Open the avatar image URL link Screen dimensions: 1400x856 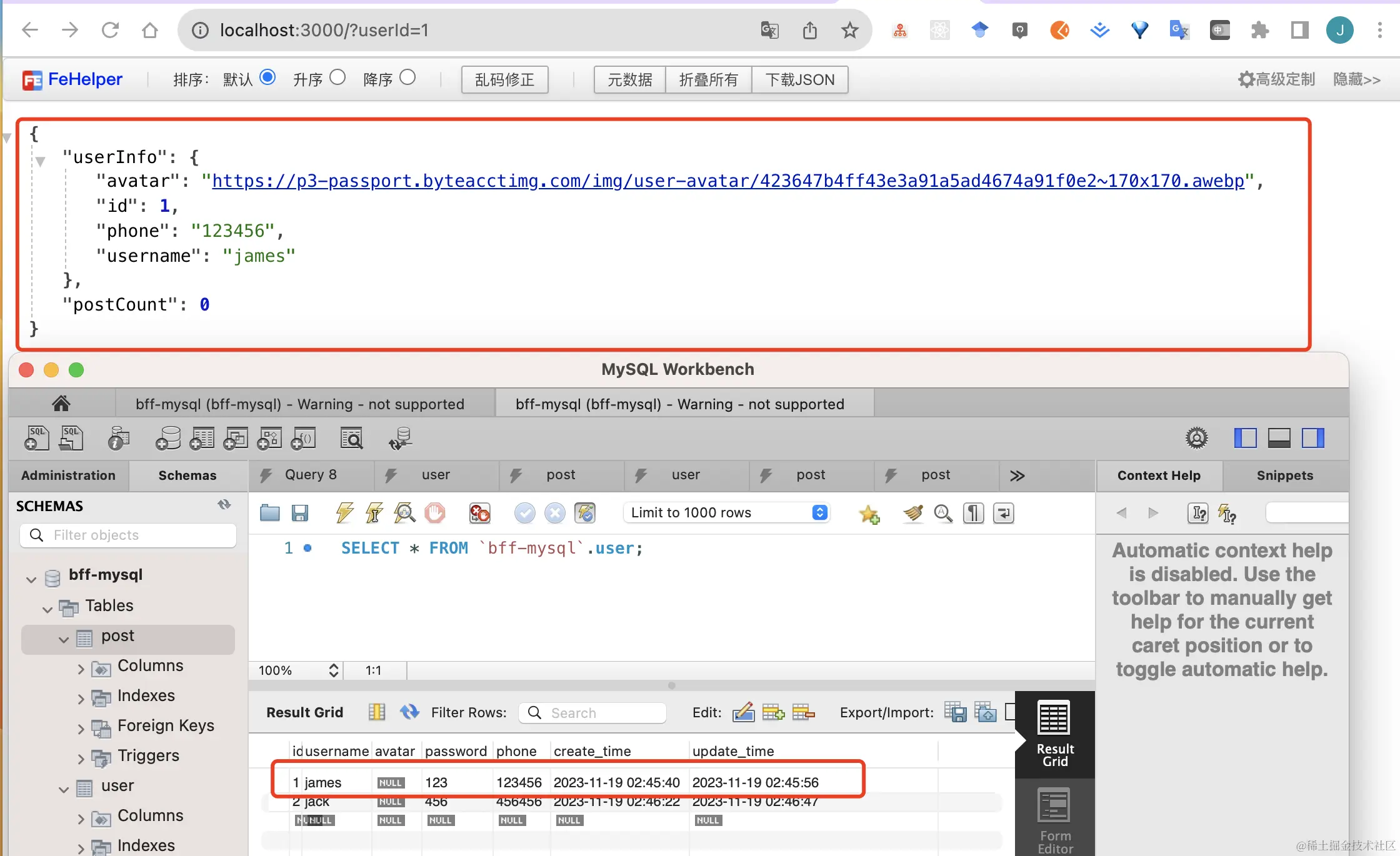pyautogui.click(x=728, y=181)
